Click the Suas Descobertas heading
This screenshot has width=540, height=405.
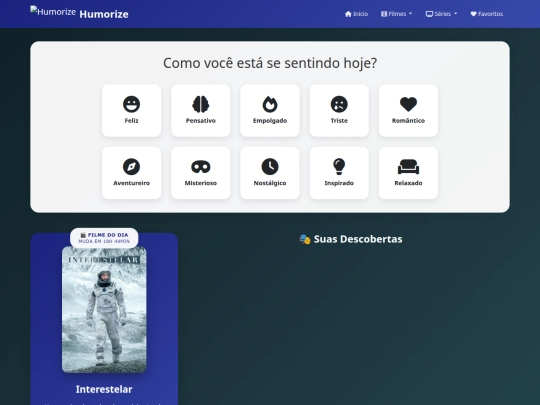click(x=351, y=239)
